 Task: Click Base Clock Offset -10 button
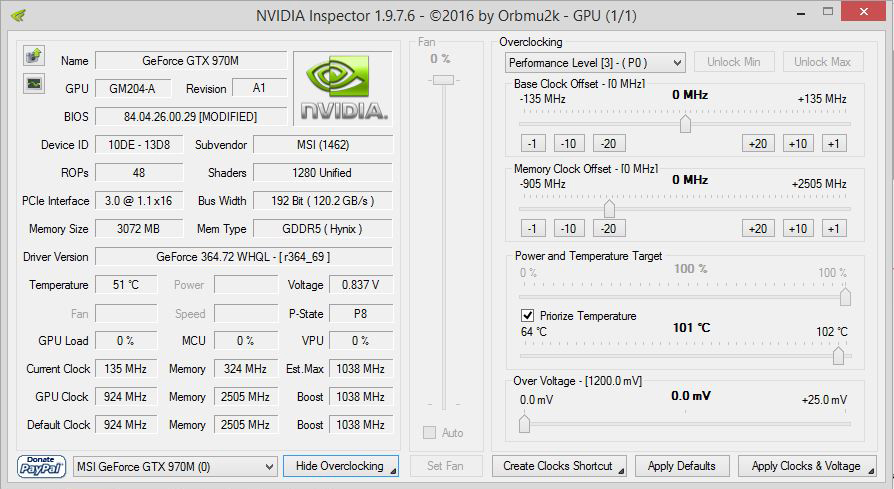point(569,144)
